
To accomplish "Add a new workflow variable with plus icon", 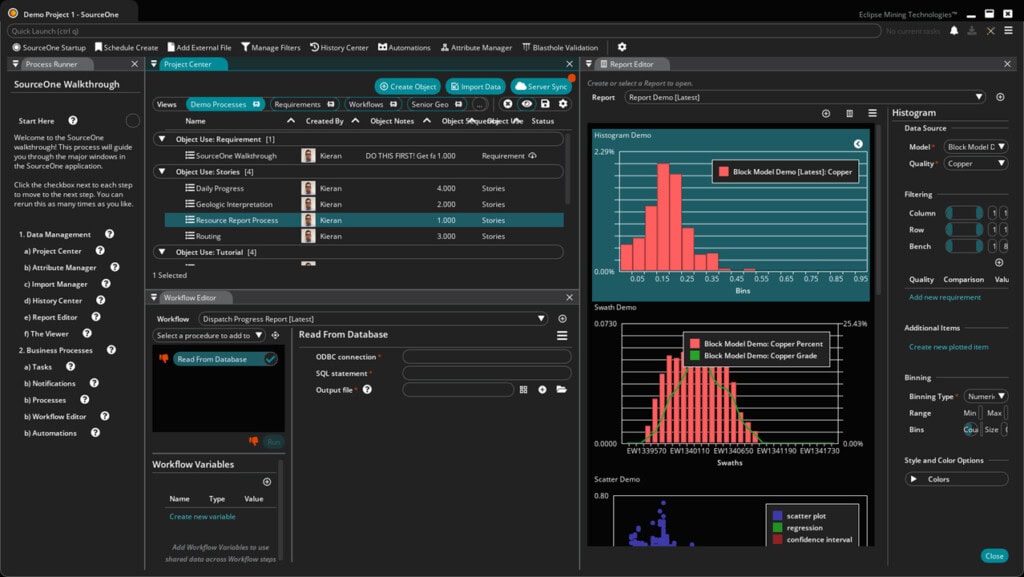I will pyautogui.click(x=266, y=482).
